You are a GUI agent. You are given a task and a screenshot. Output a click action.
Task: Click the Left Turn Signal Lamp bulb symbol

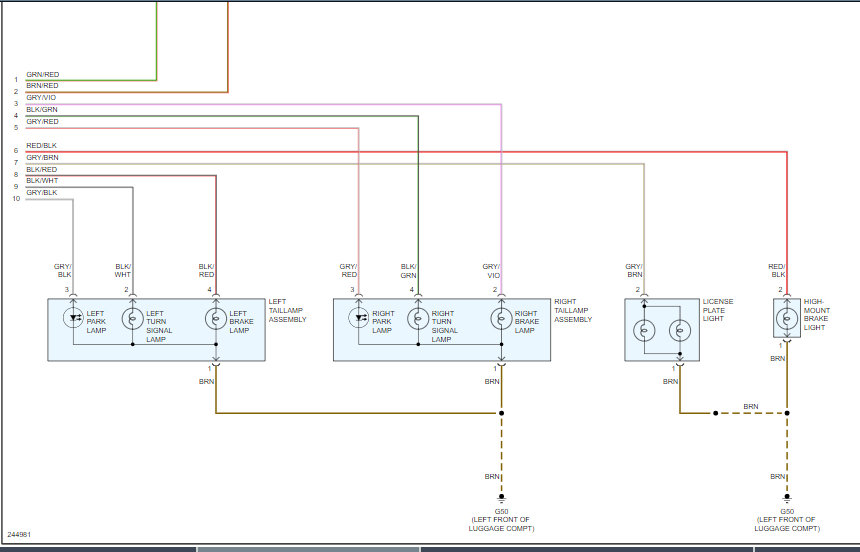(132, 318)
